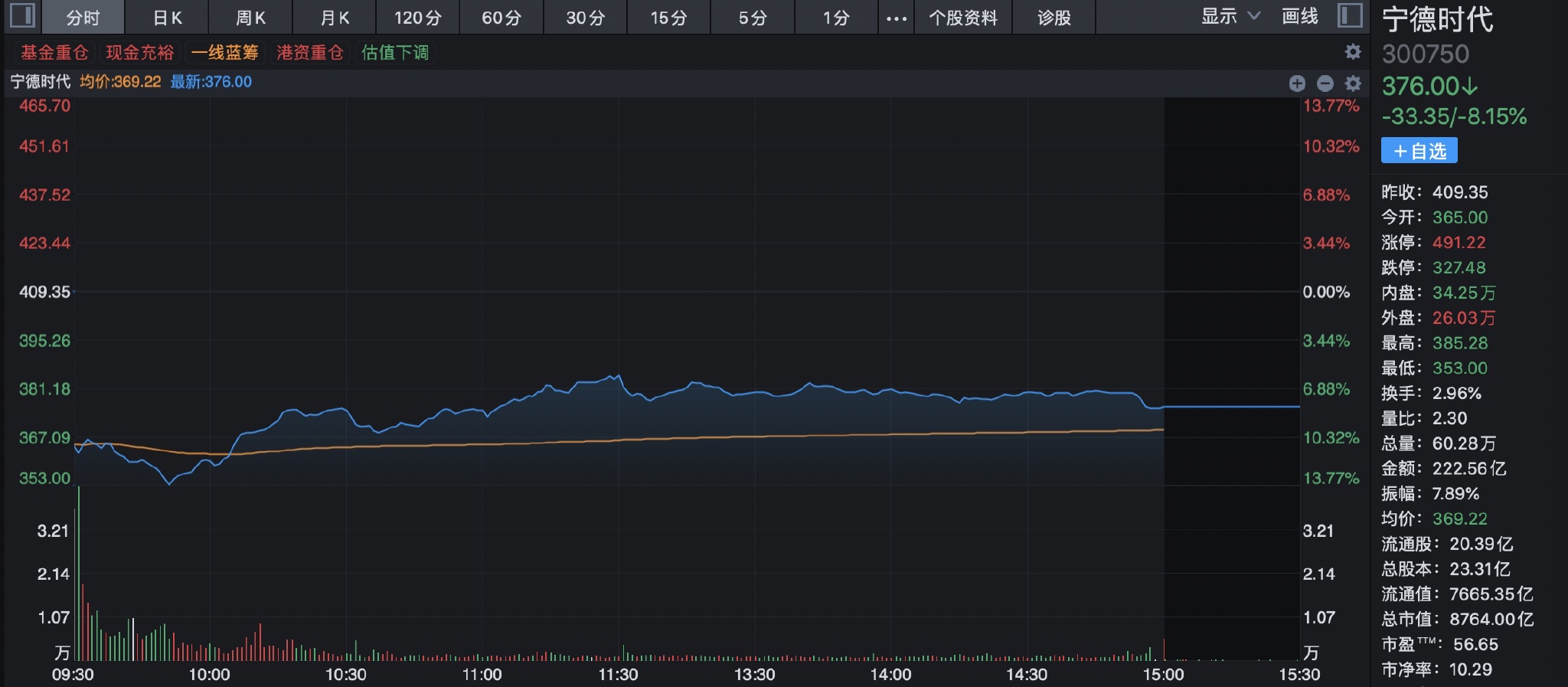Click the change value -33.35/-8.15%

click(1455, 116)
